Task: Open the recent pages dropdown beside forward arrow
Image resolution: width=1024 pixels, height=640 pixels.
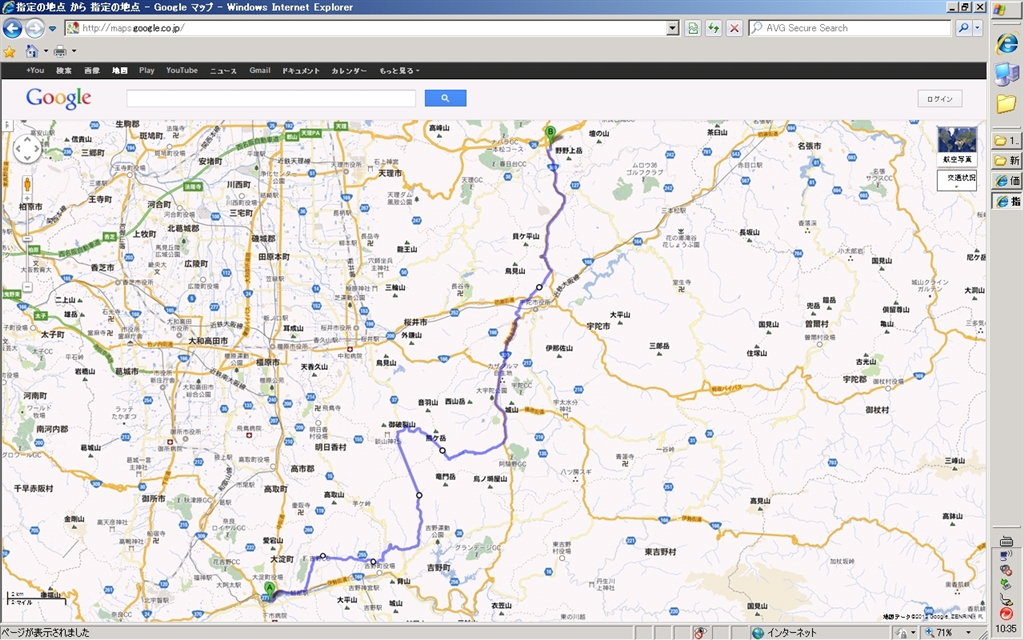Action: (52, 29)
